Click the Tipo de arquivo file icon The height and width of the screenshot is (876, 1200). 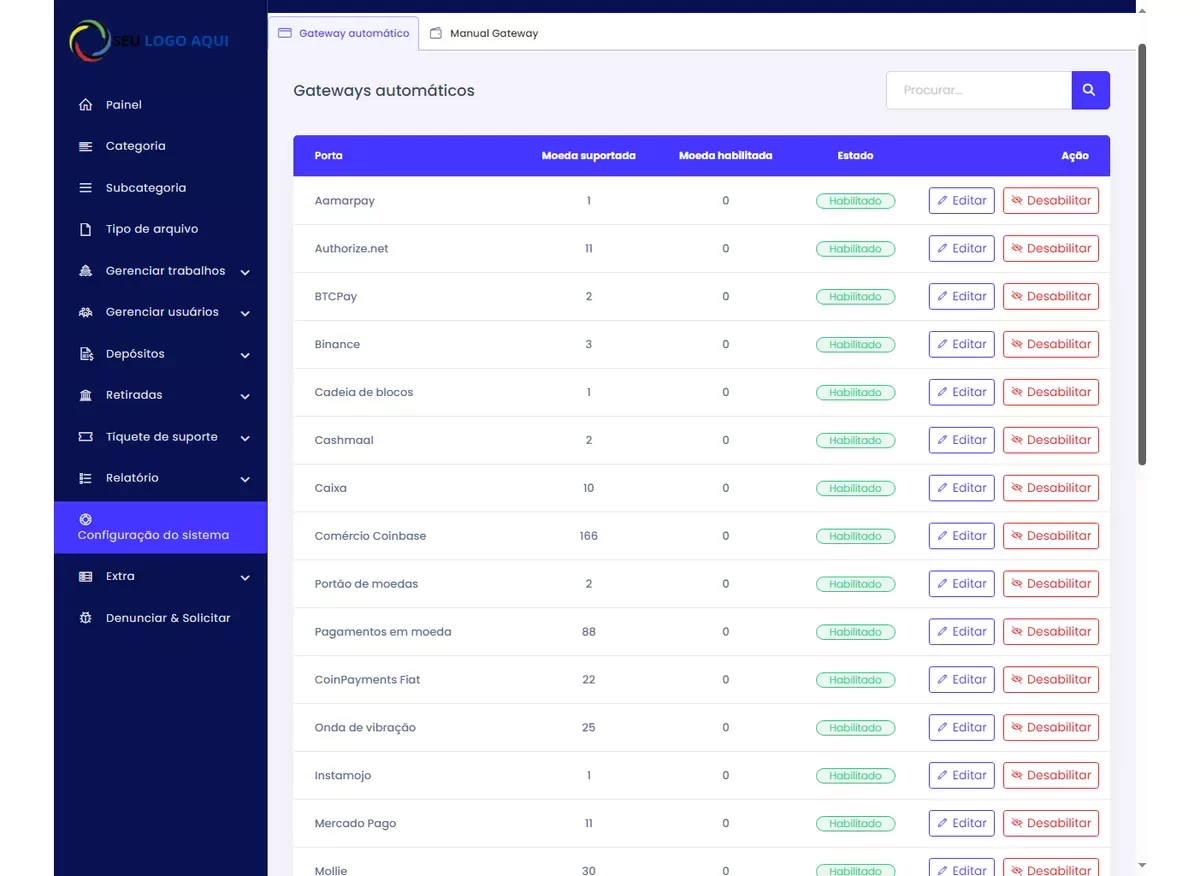(86, 229)
